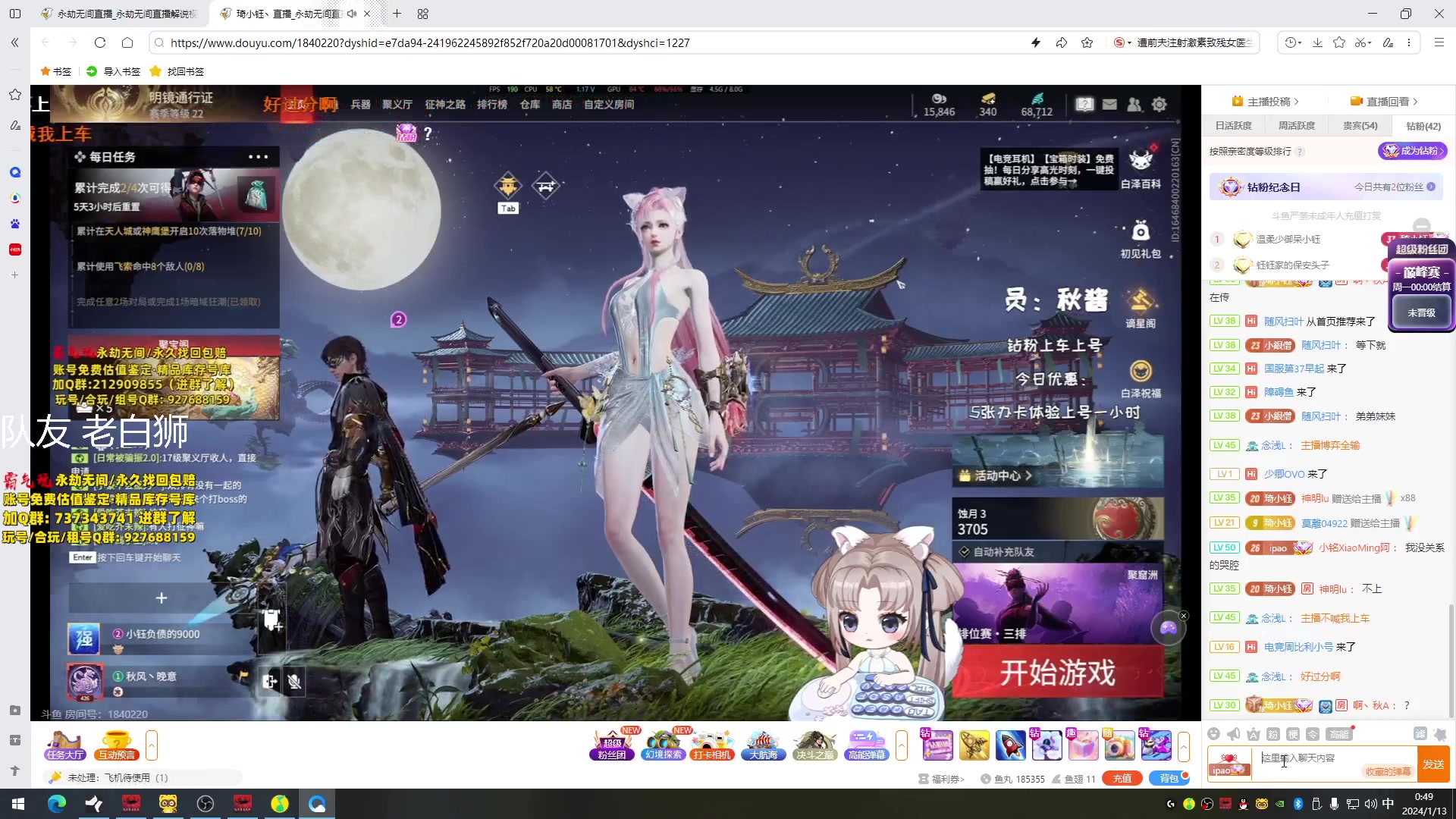Select the camera-shaped gift

[1119, 745]
